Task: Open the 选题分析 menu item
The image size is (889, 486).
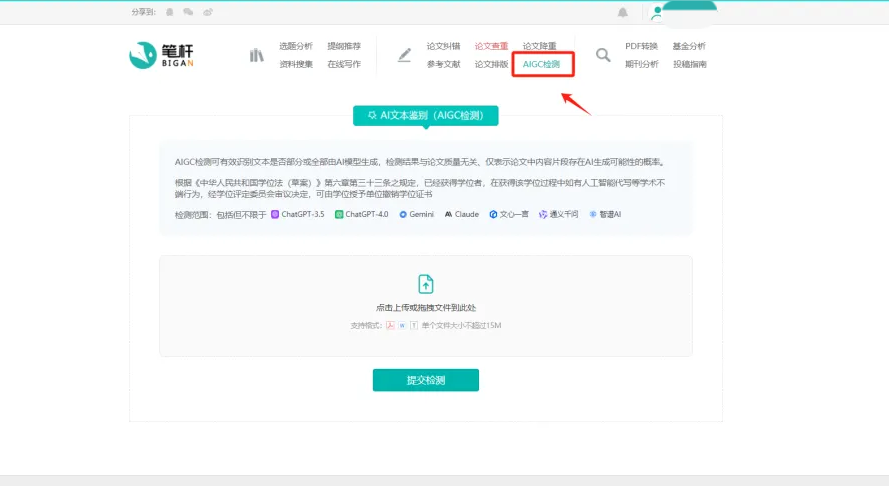Action: point(296,46)
